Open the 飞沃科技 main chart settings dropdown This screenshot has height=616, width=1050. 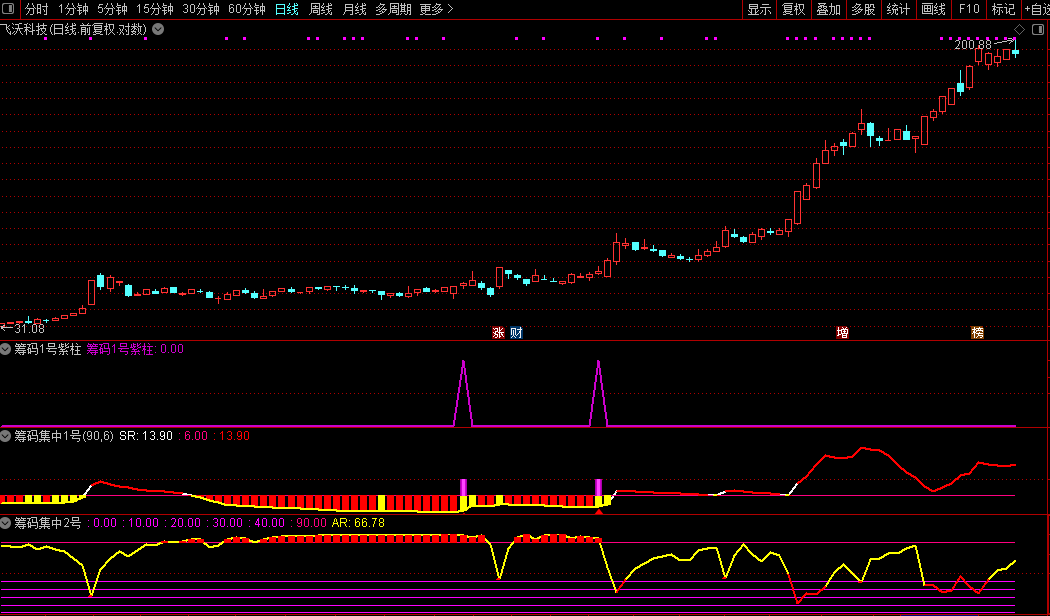(x=158, y=29)
